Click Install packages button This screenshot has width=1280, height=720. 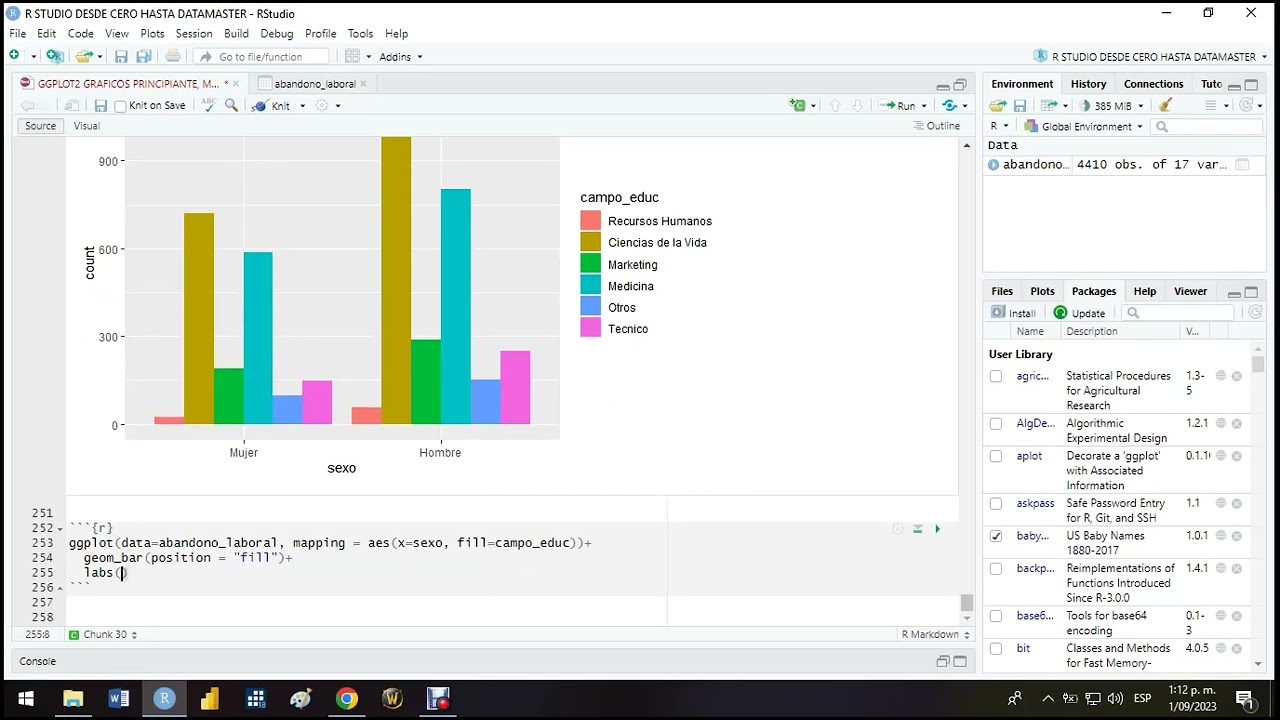[x=1014, y=313]
